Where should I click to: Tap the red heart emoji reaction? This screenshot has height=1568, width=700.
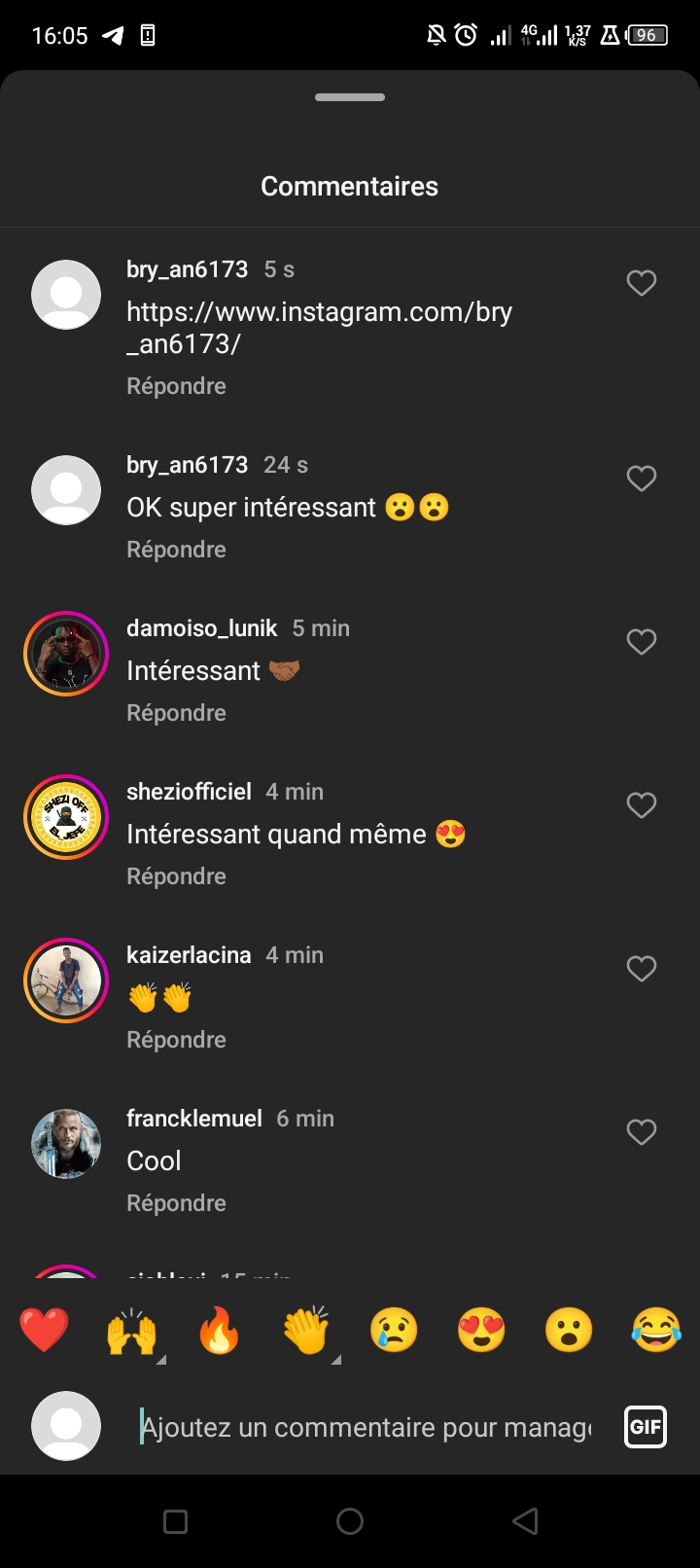[45, 1331]
